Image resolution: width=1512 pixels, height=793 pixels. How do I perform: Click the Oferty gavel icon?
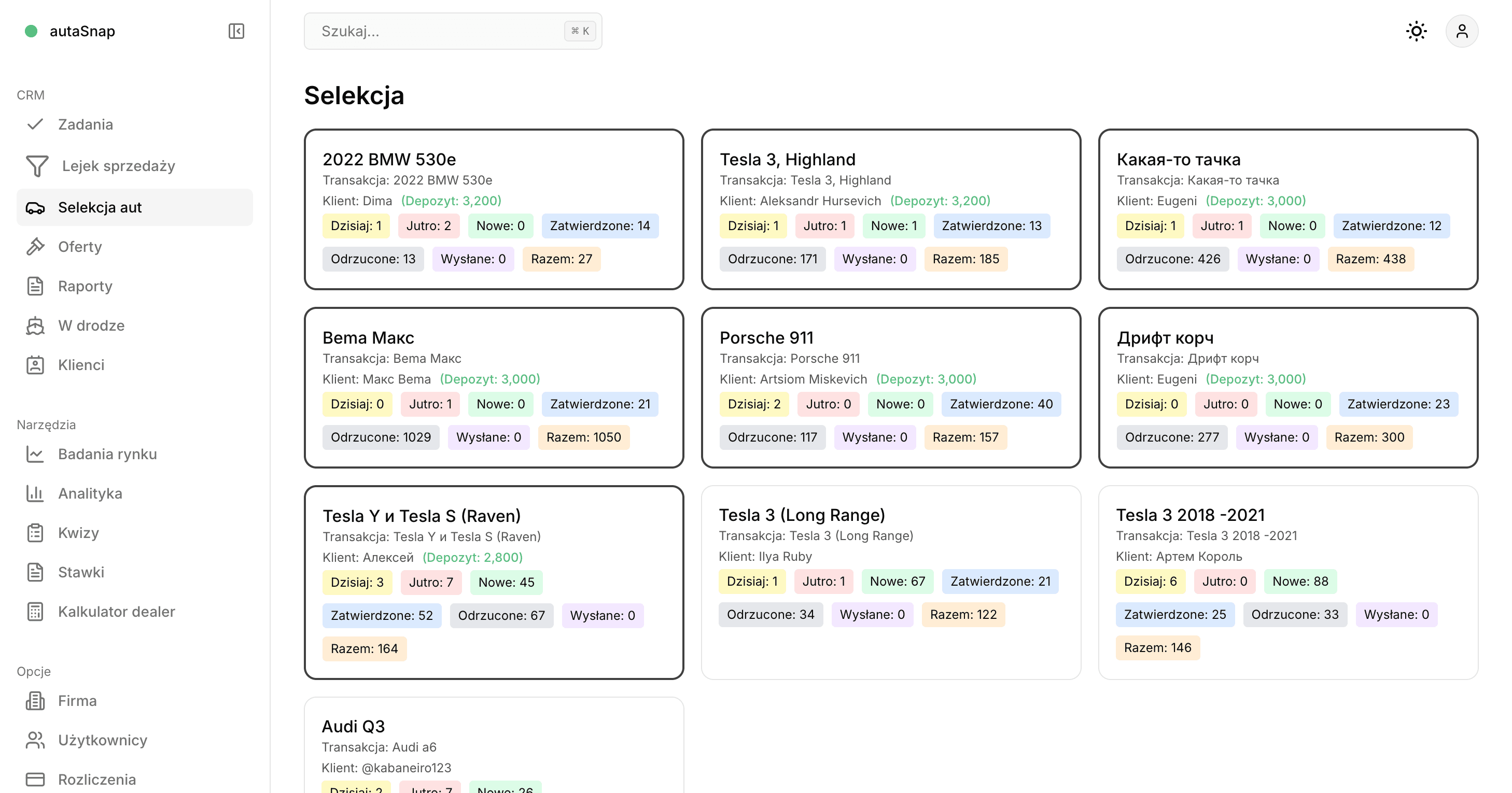click(35, 247)
